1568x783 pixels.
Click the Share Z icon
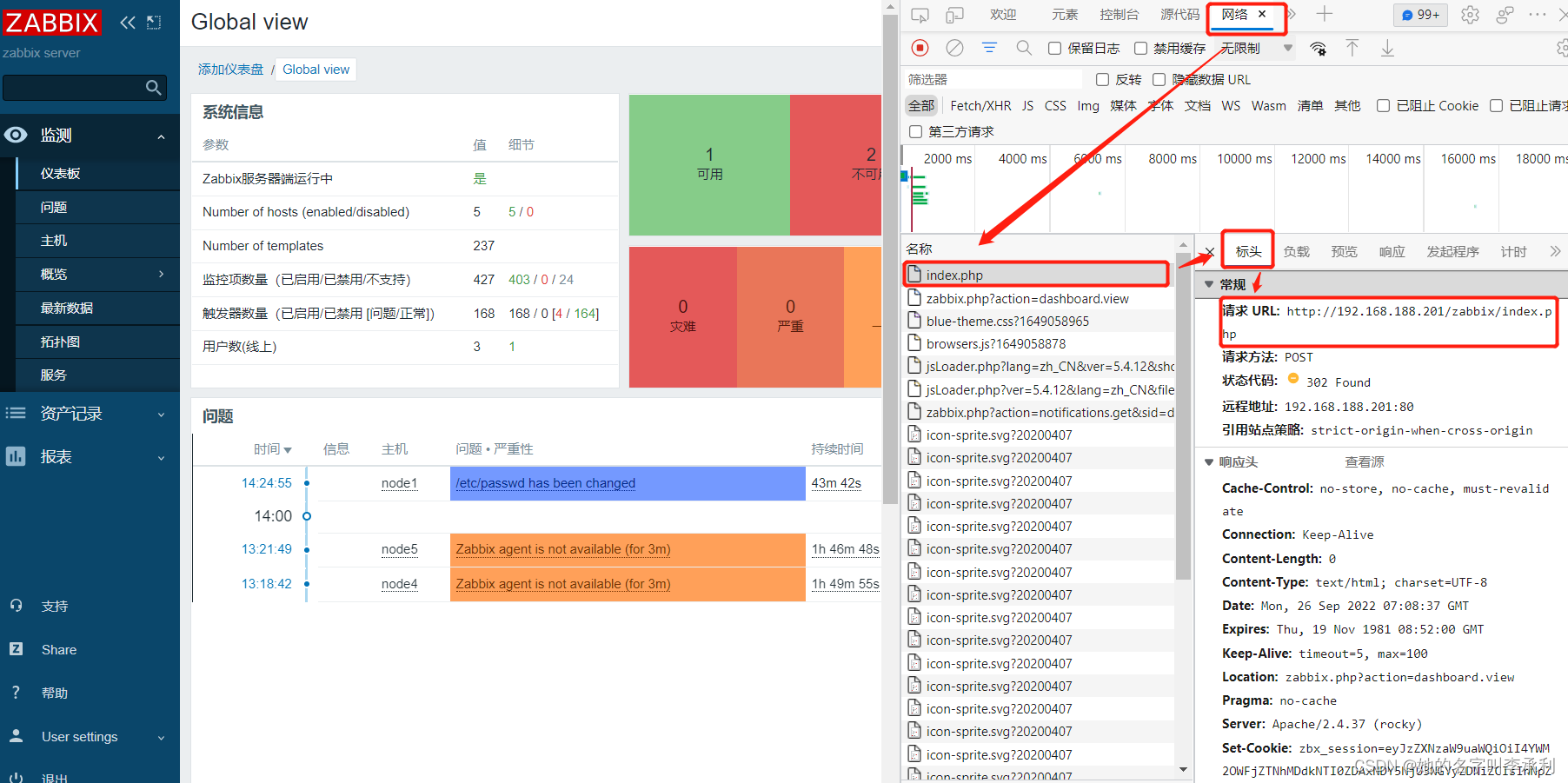(16, 649)
